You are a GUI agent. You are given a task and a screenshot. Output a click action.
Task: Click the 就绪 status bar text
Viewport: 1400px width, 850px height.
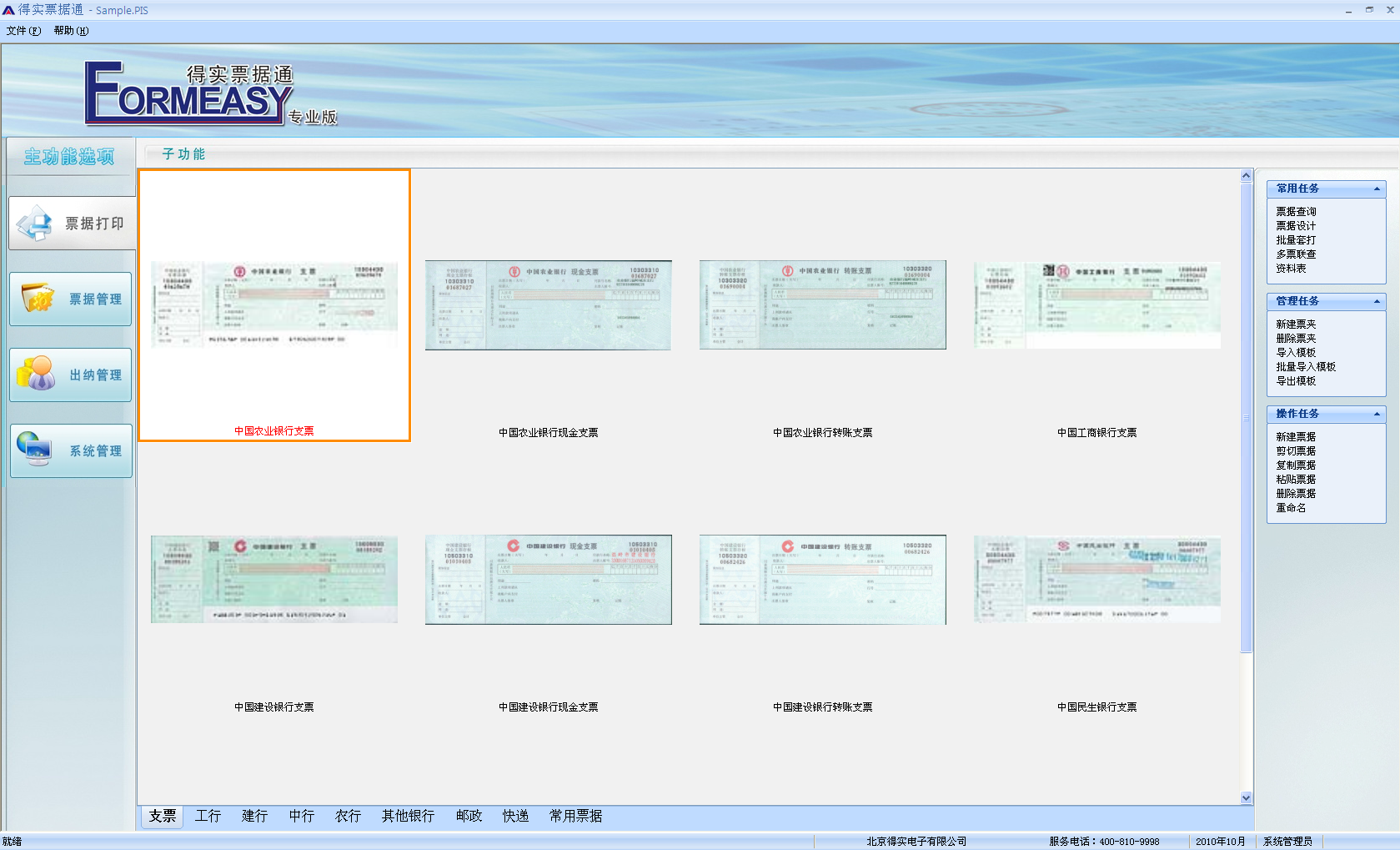[12, 842]
